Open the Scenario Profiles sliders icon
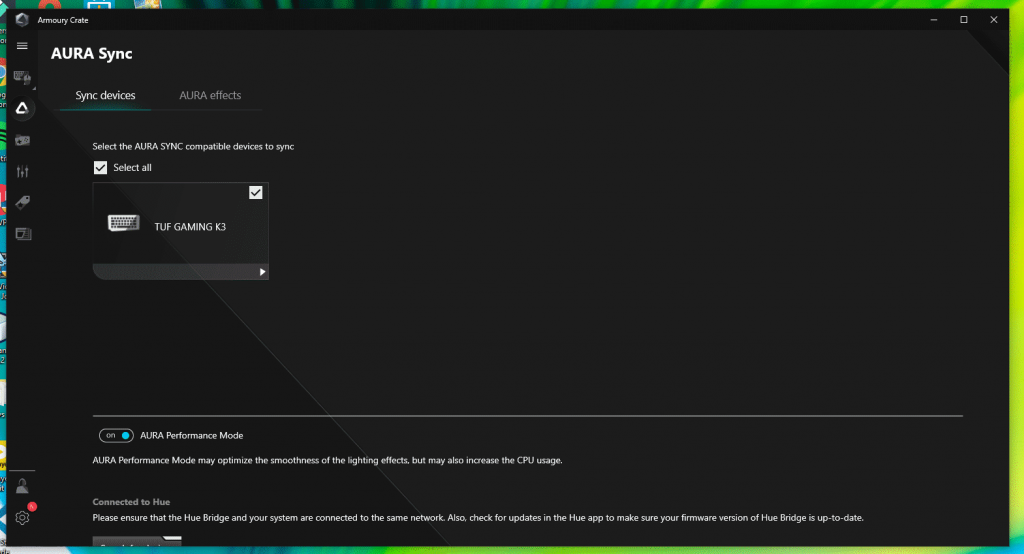Screen dimensions: 1024x554 pos(22,171)
